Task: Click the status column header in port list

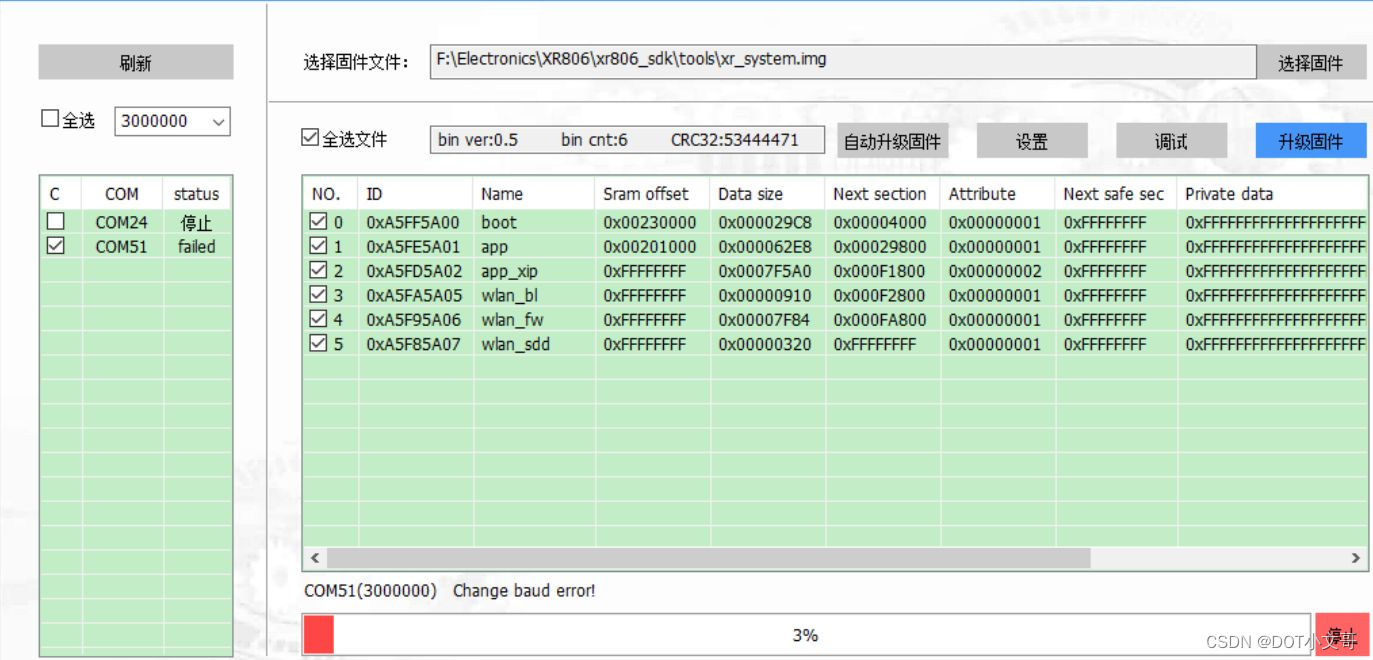Action: pyautogui.click(x=196, y=194)
